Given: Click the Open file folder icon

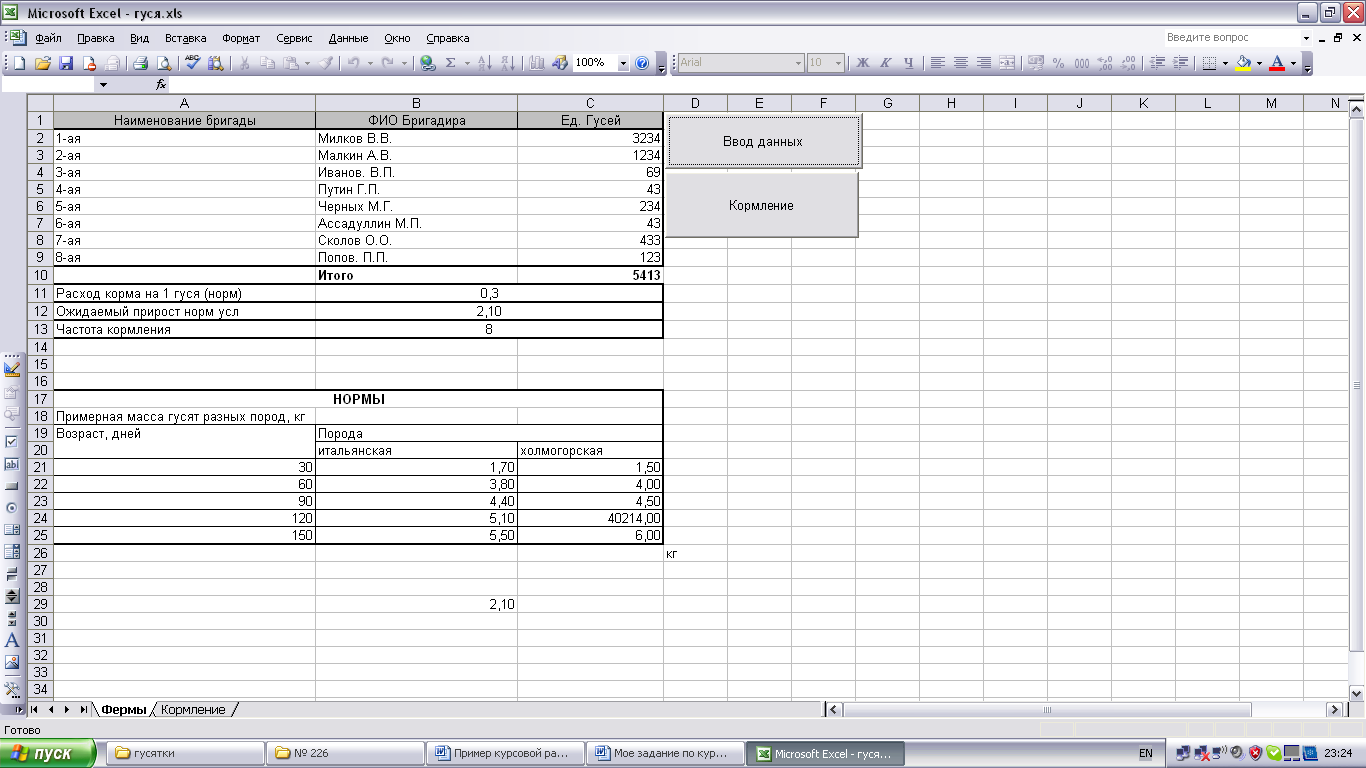Looking at the screenshot, I should (x=43, y=63).
